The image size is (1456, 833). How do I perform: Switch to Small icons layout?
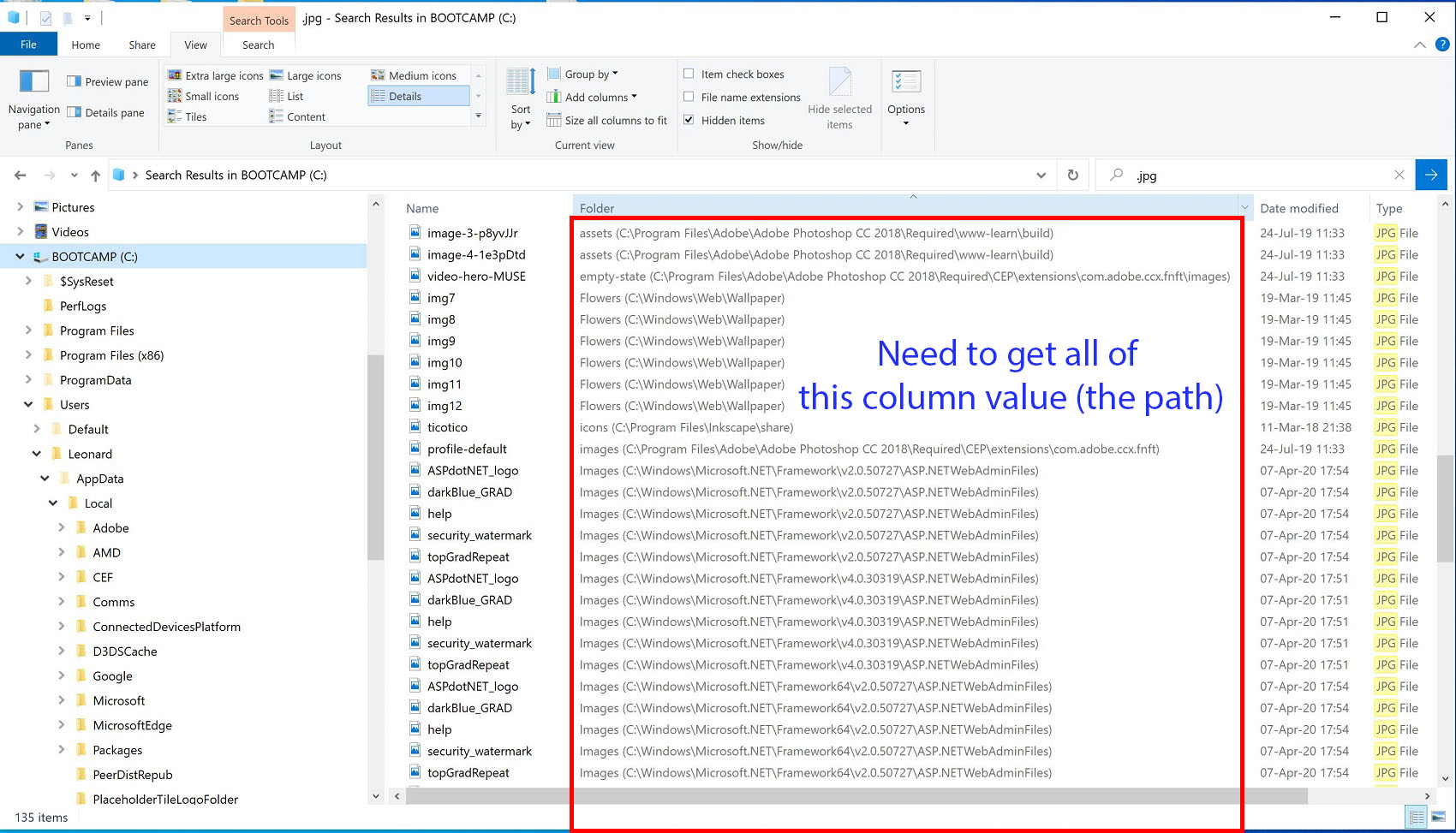(x=204, y=96)
